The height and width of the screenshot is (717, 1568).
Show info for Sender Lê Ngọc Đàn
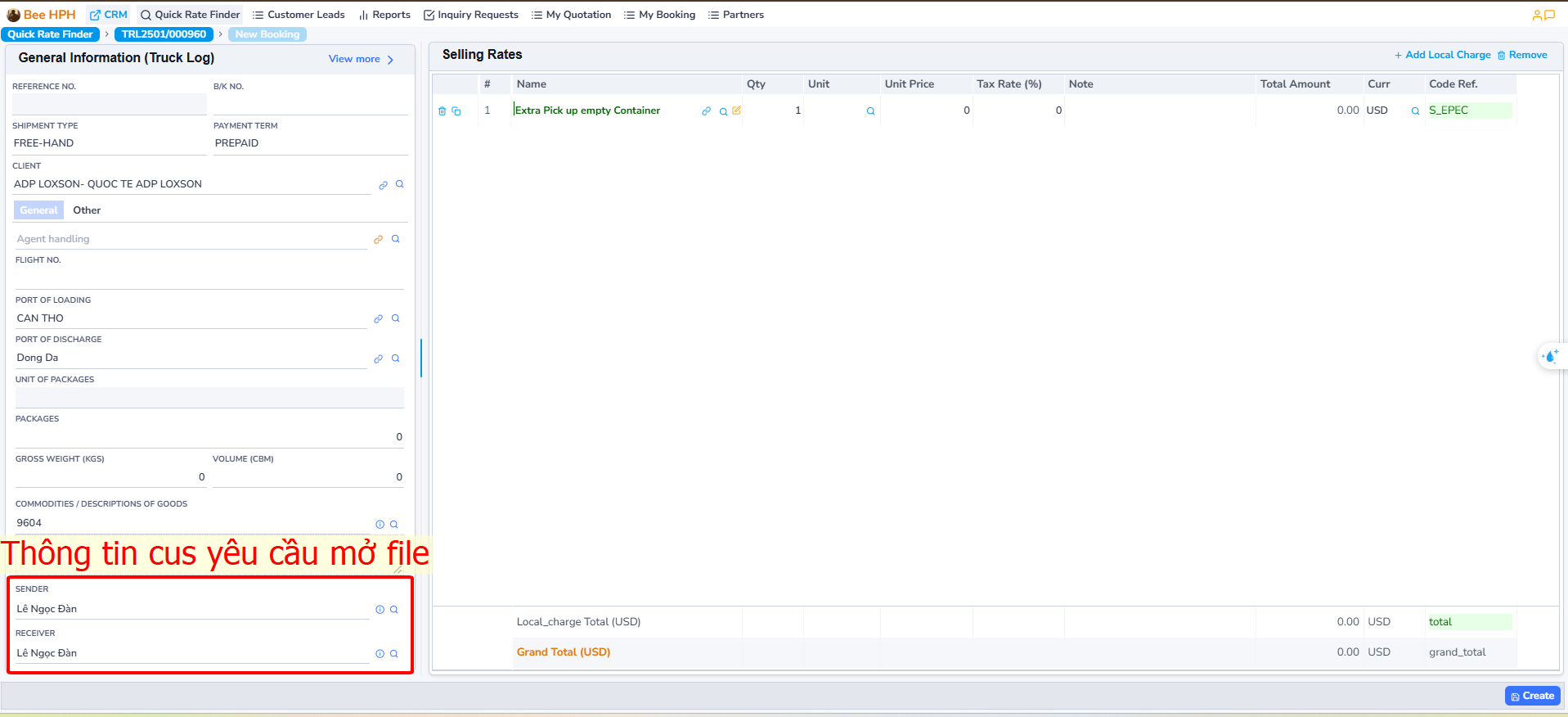click(380, 610)
